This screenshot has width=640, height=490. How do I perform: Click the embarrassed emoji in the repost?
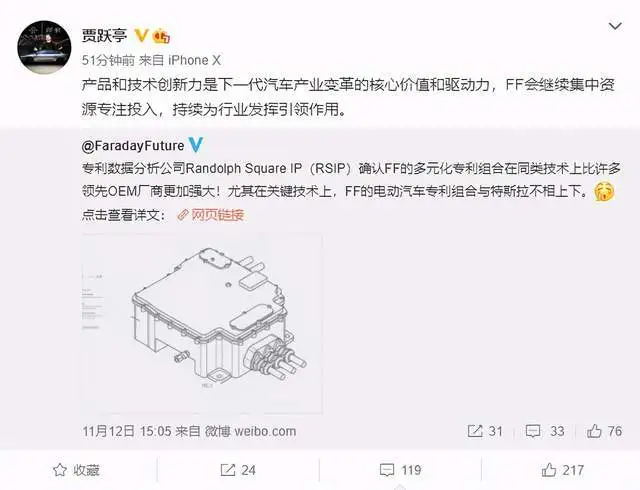click(x=604, y=192)
